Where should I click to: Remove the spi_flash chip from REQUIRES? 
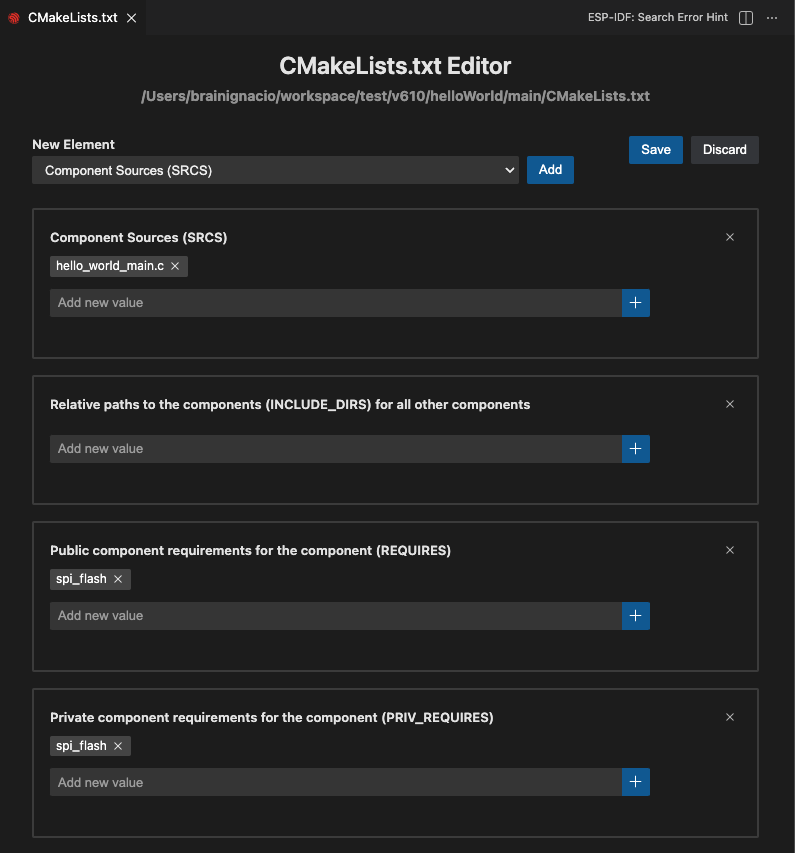pyautogui.click(x=117, y=579)
